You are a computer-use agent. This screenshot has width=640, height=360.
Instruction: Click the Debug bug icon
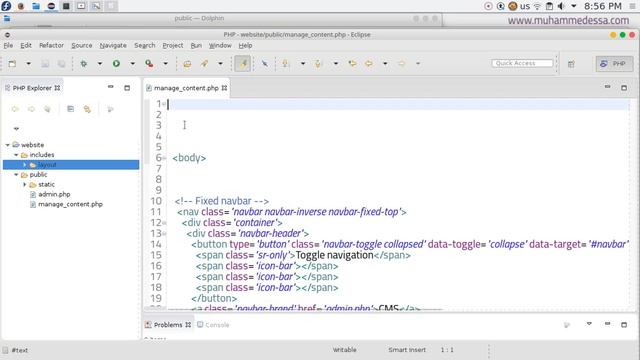(84, 64)
